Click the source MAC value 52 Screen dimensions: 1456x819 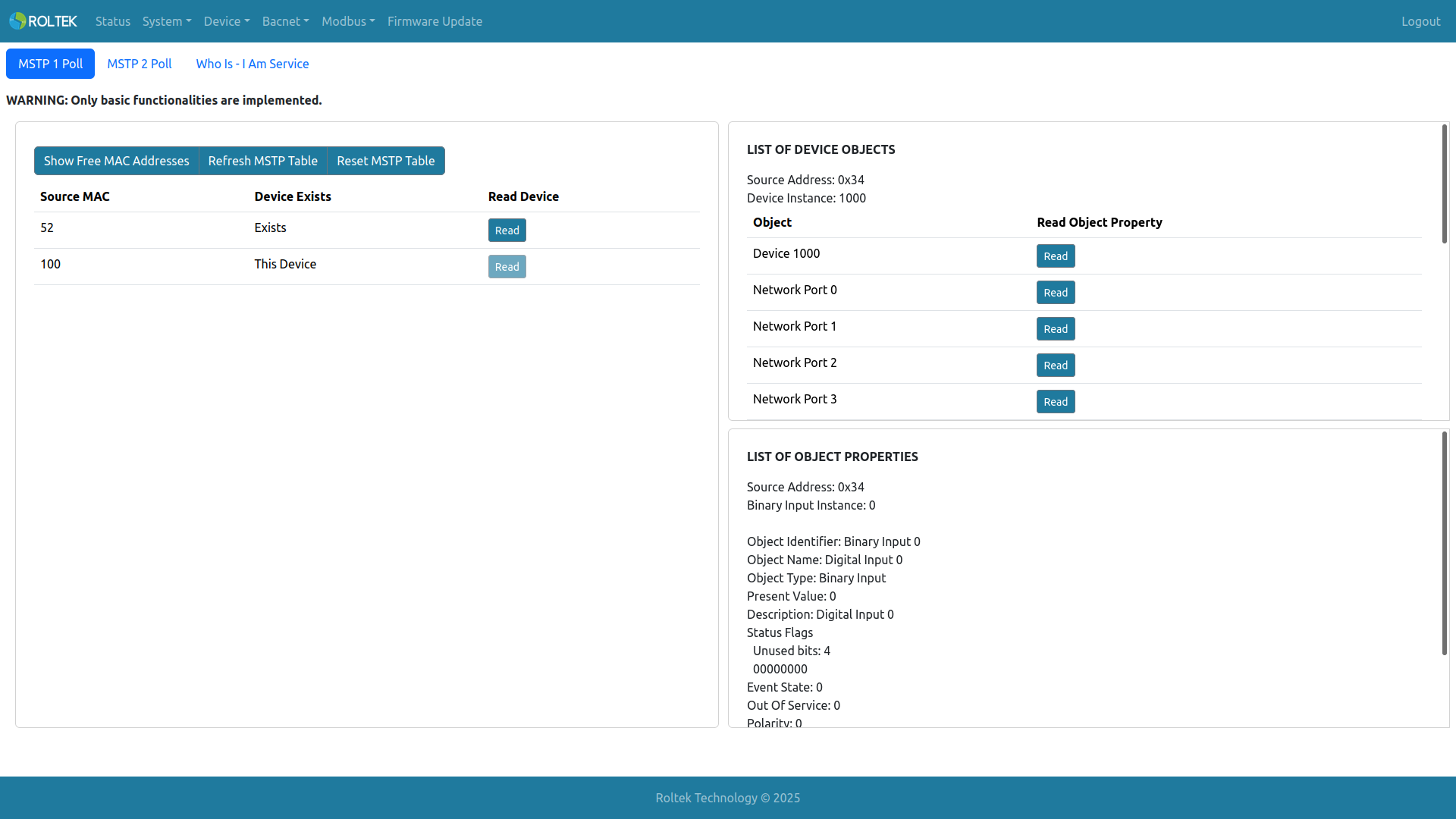(47, 227)
